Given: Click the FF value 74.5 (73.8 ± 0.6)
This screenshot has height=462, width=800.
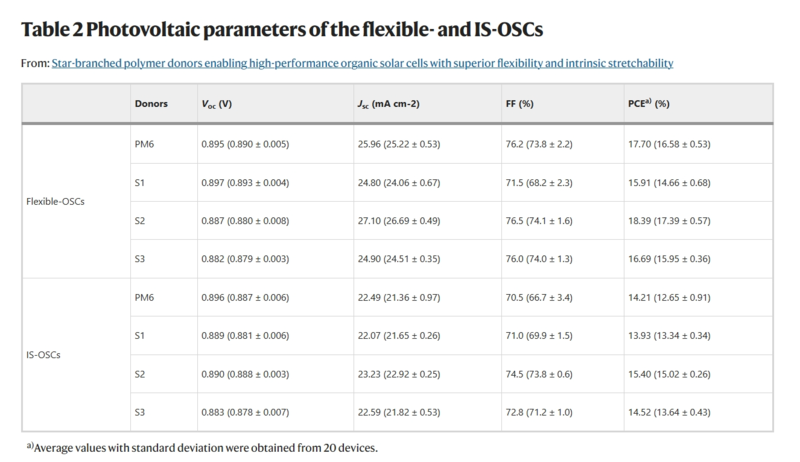Looking at the screenshot, I should click(548, 373).
